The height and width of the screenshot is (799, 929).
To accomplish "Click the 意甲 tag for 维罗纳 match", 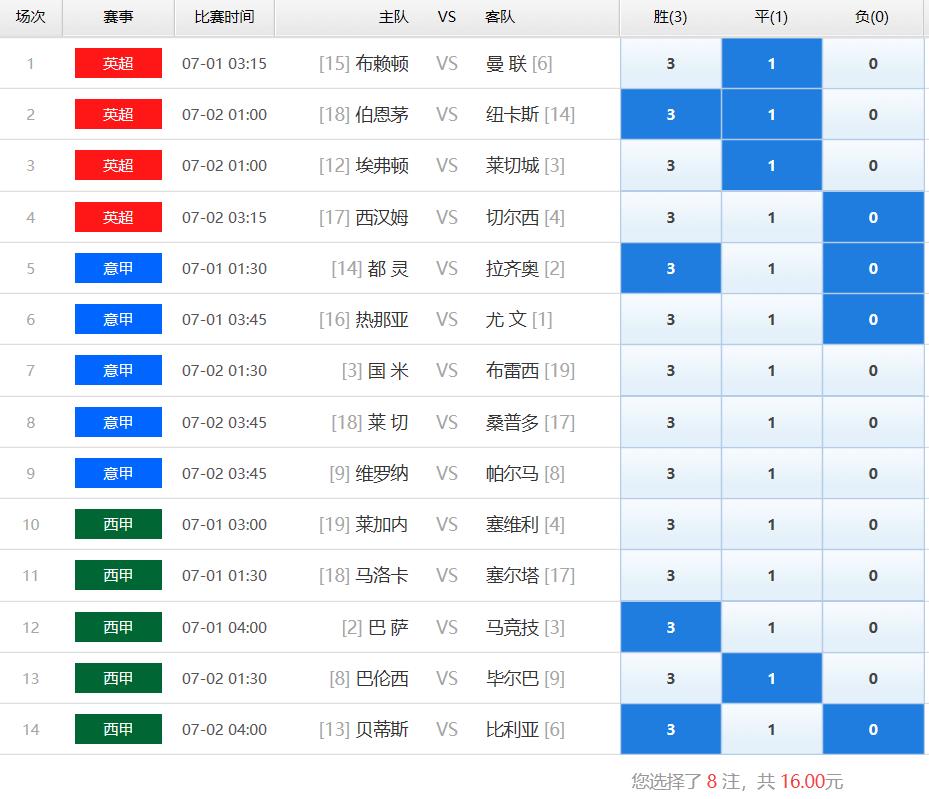I will pos(118,473).
